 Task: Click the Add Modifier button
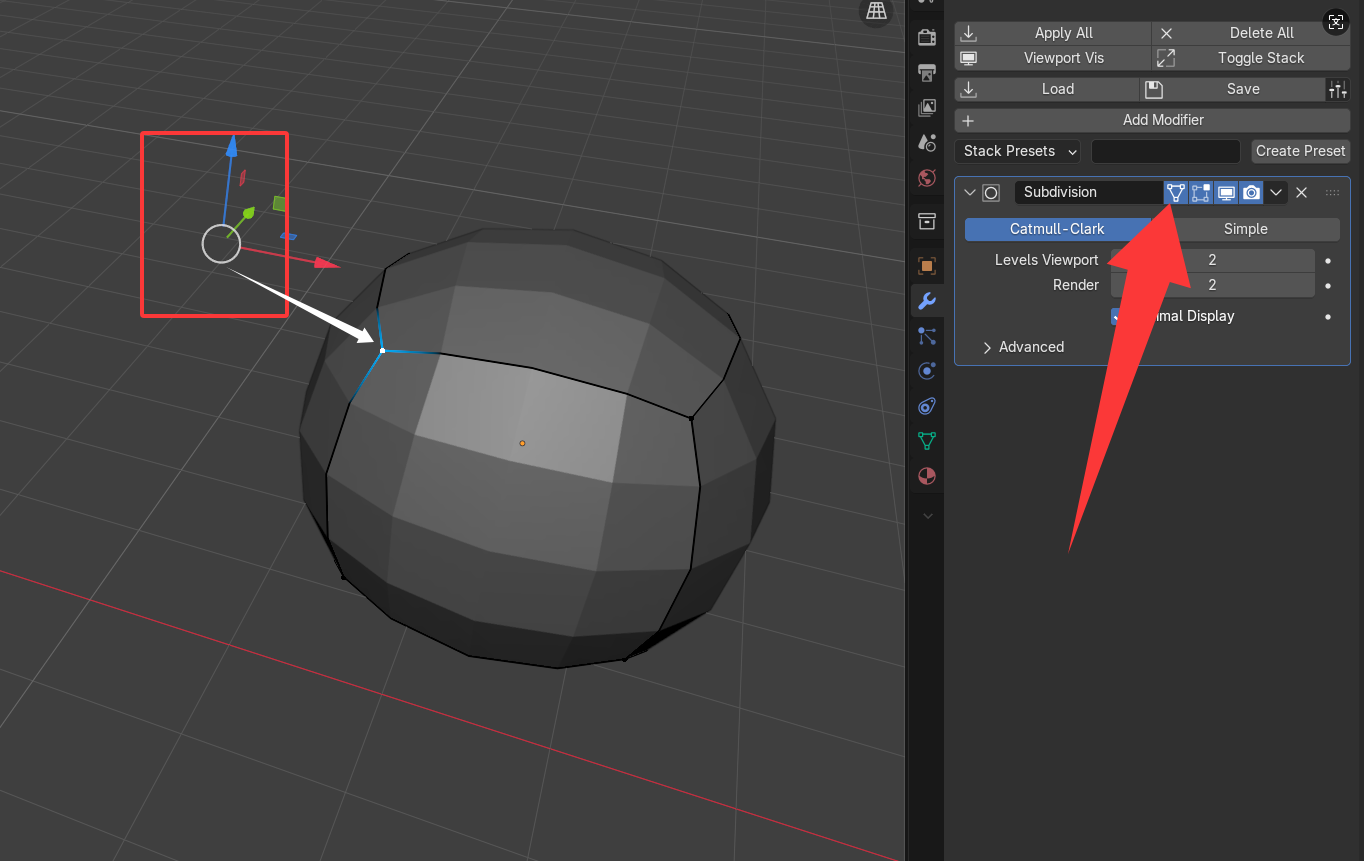[1152, 120]
